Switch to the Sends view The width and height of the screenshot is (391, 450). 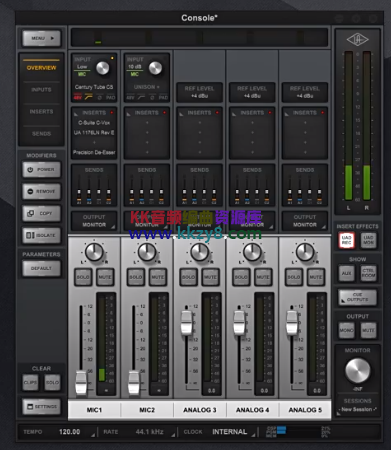[41, 134]
